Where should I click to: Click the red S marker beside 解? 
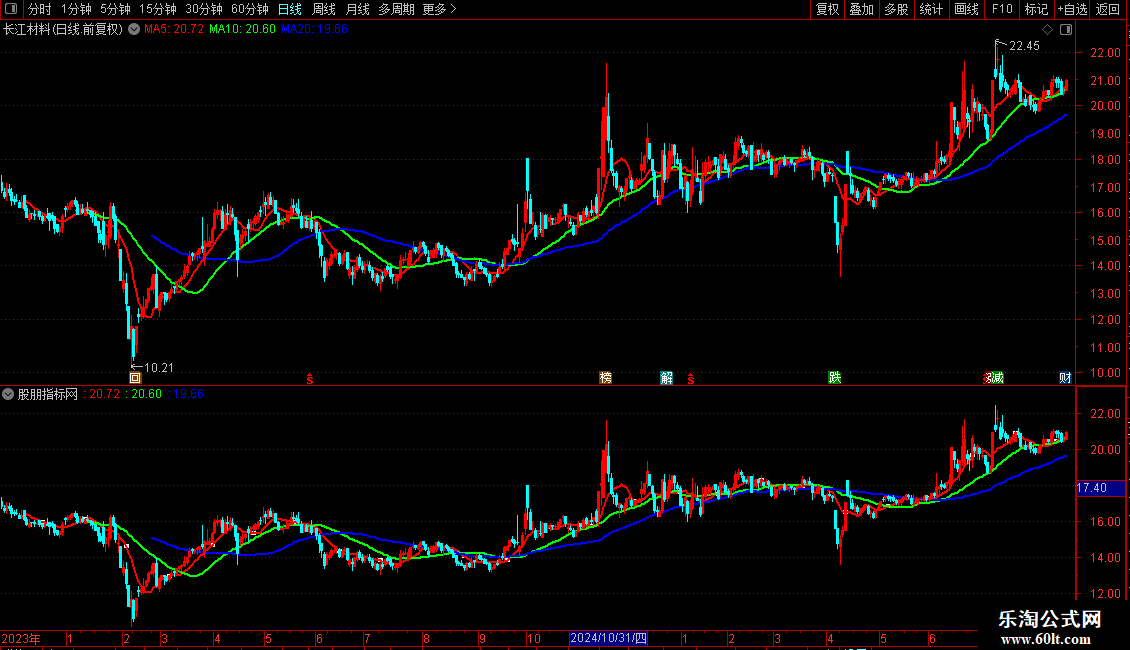coord(690,378)
